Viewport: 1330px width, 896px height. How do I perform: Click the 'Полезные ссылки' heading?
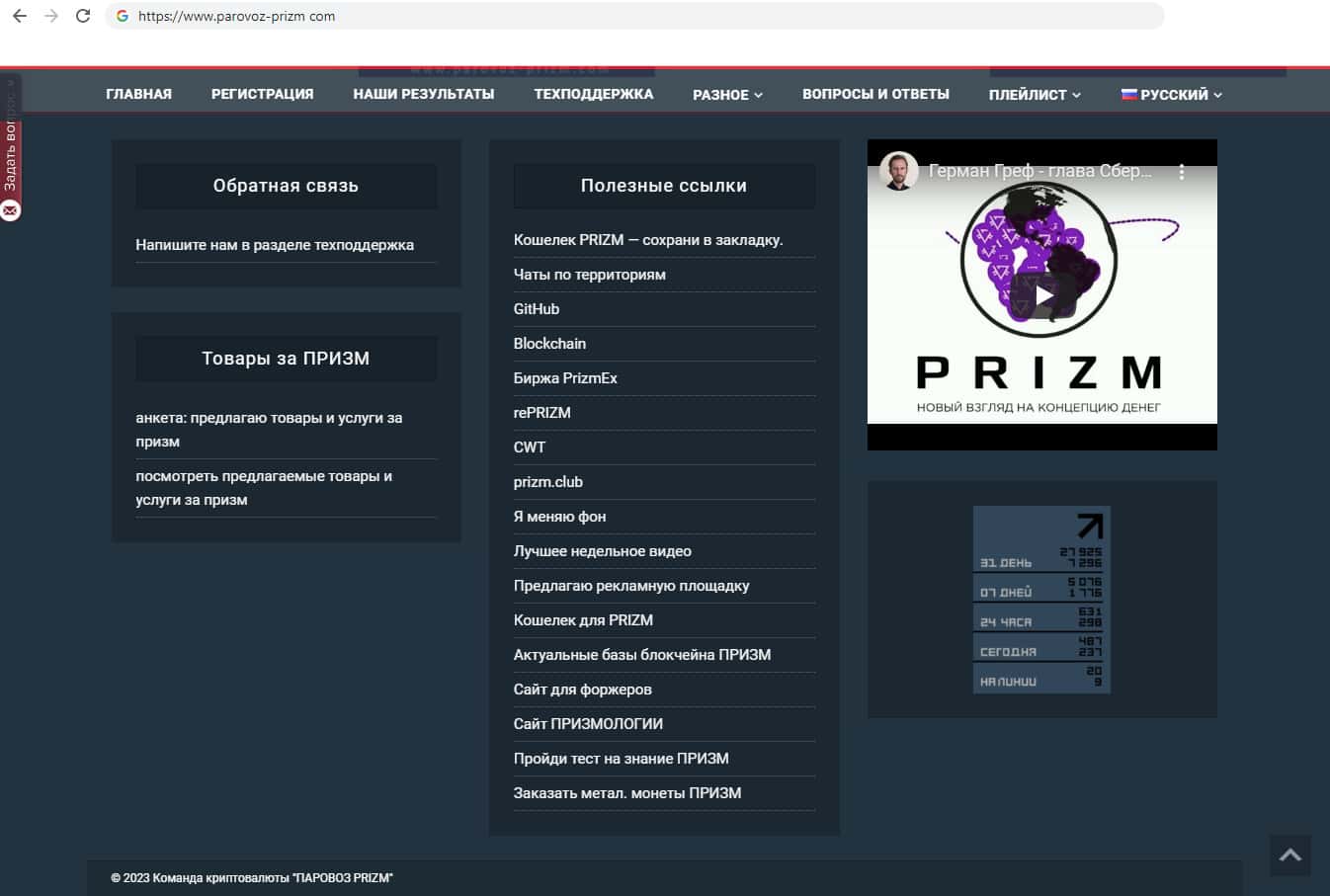coord(664,186)
